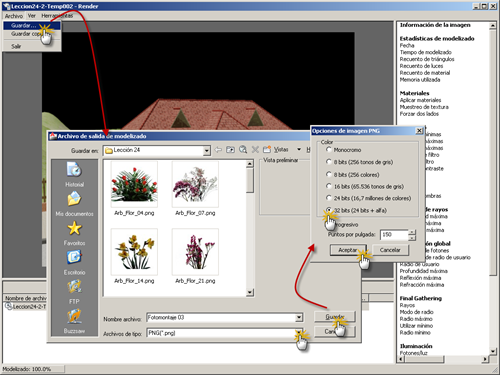
Task: Choose Guardar... from the Archivo menu
Action: 32,25
